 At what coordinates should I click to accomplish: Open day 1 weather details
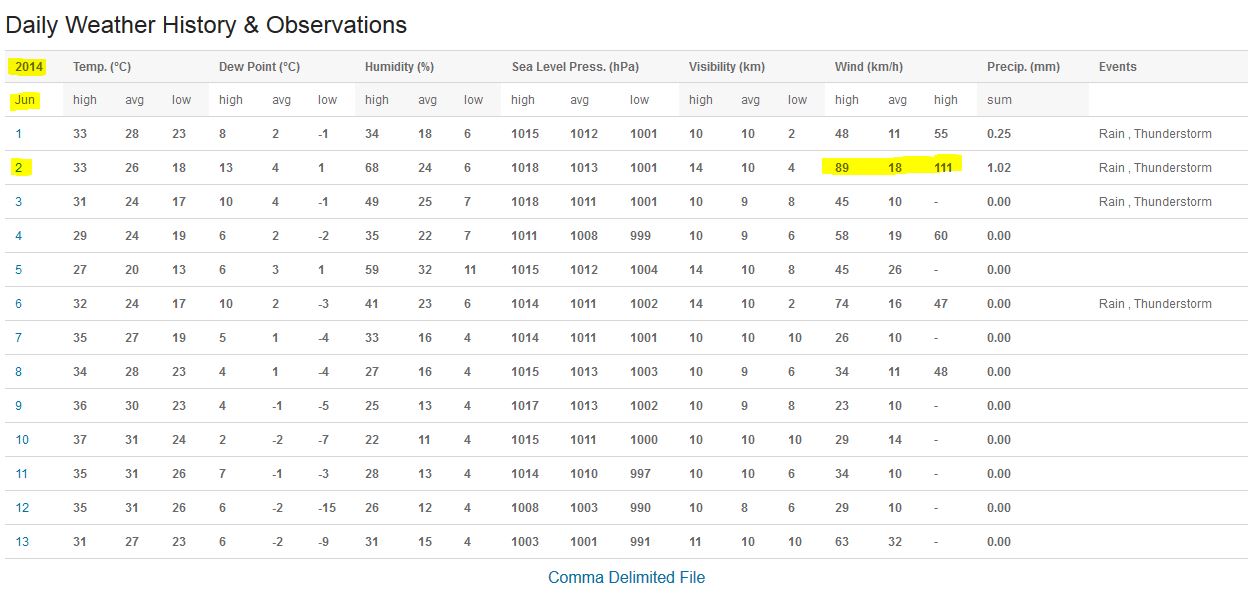(x=19, y=133)
